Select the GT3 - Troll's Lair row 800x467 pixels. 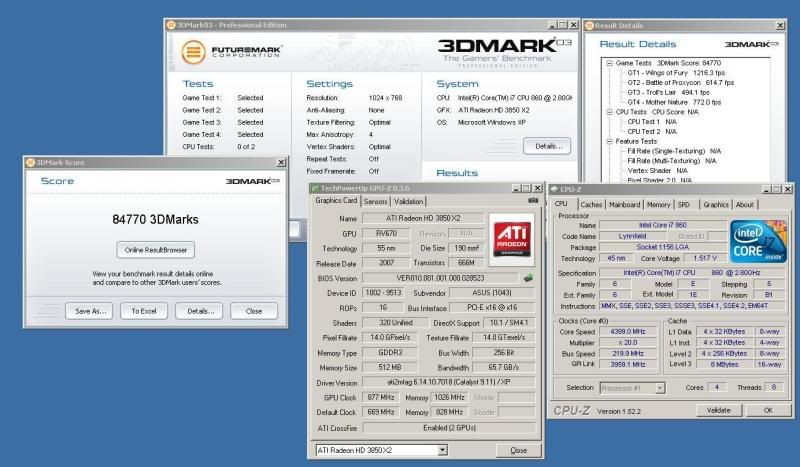coord(668,92)
